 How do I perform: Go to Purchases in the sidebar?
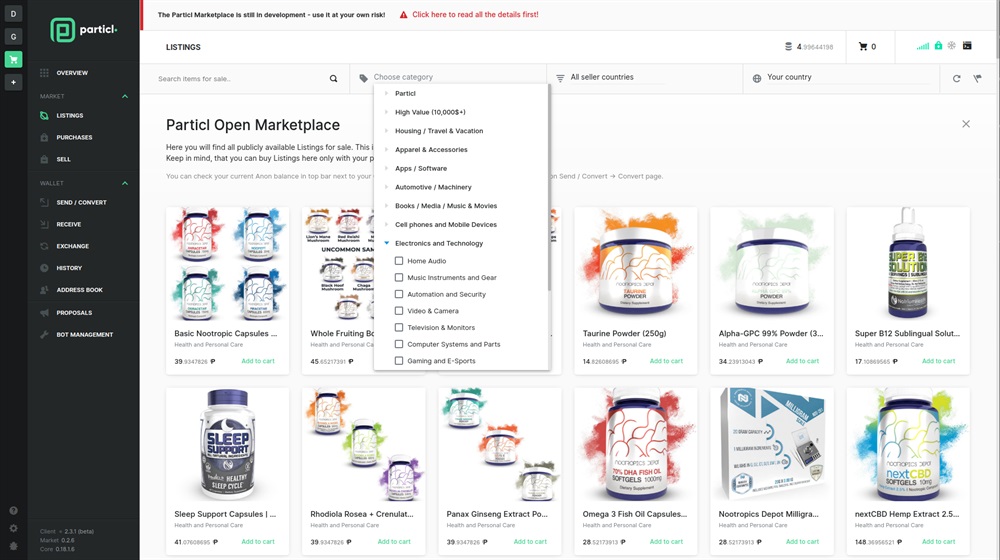[74, 137]
